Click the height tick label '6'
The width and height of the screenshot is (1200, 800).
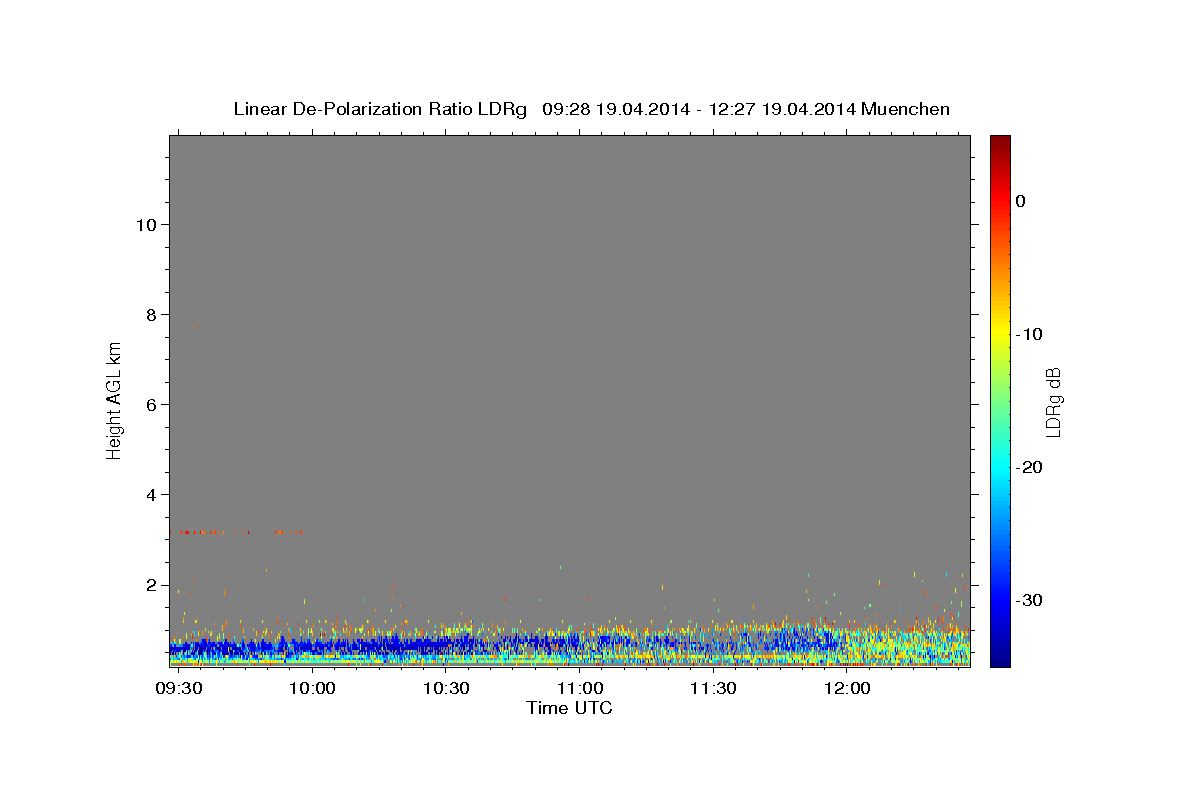pos(152,405)
